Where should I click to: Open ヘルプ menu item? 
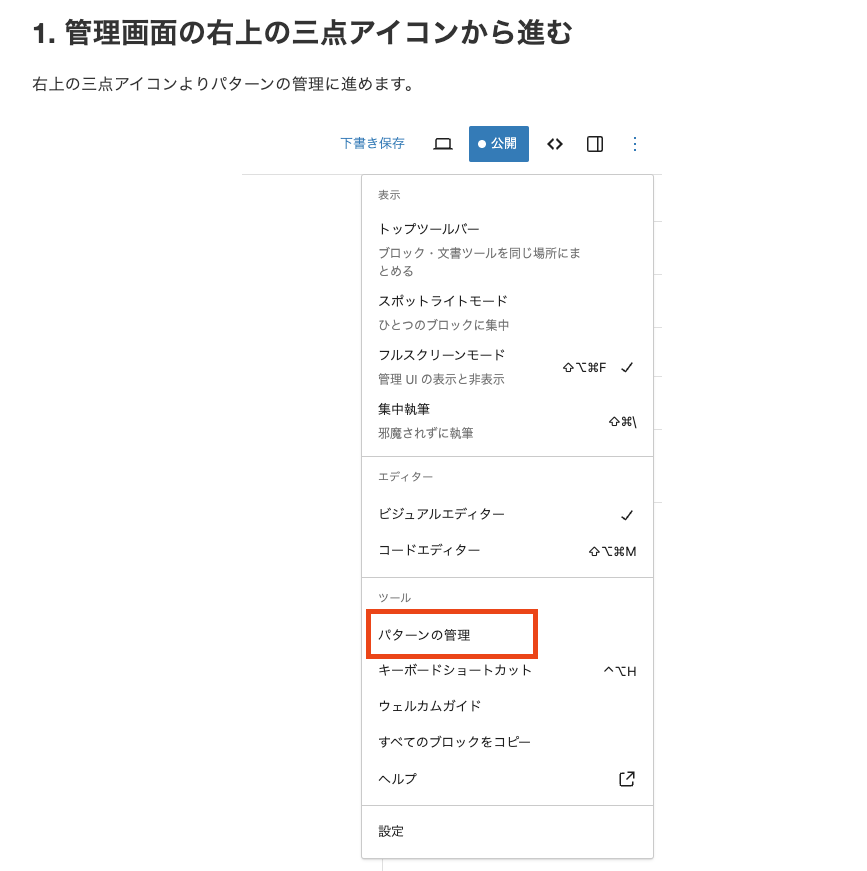(507, 779)
